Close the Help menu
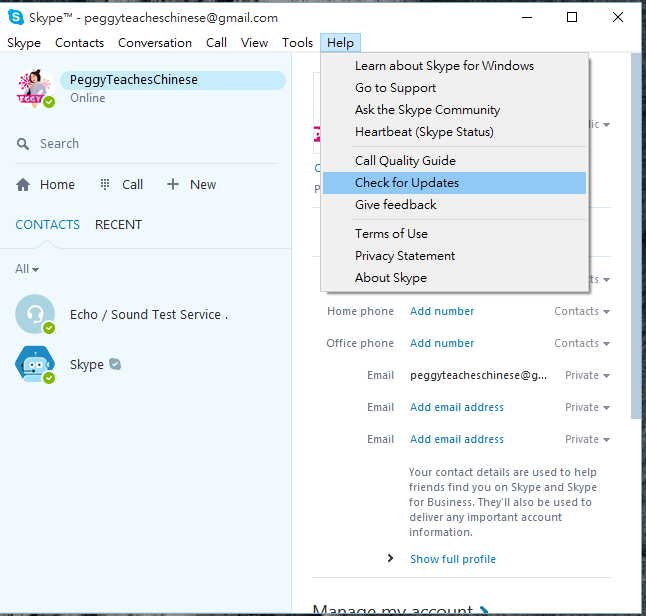Viewport: 646px width, 616px height. 340,43
